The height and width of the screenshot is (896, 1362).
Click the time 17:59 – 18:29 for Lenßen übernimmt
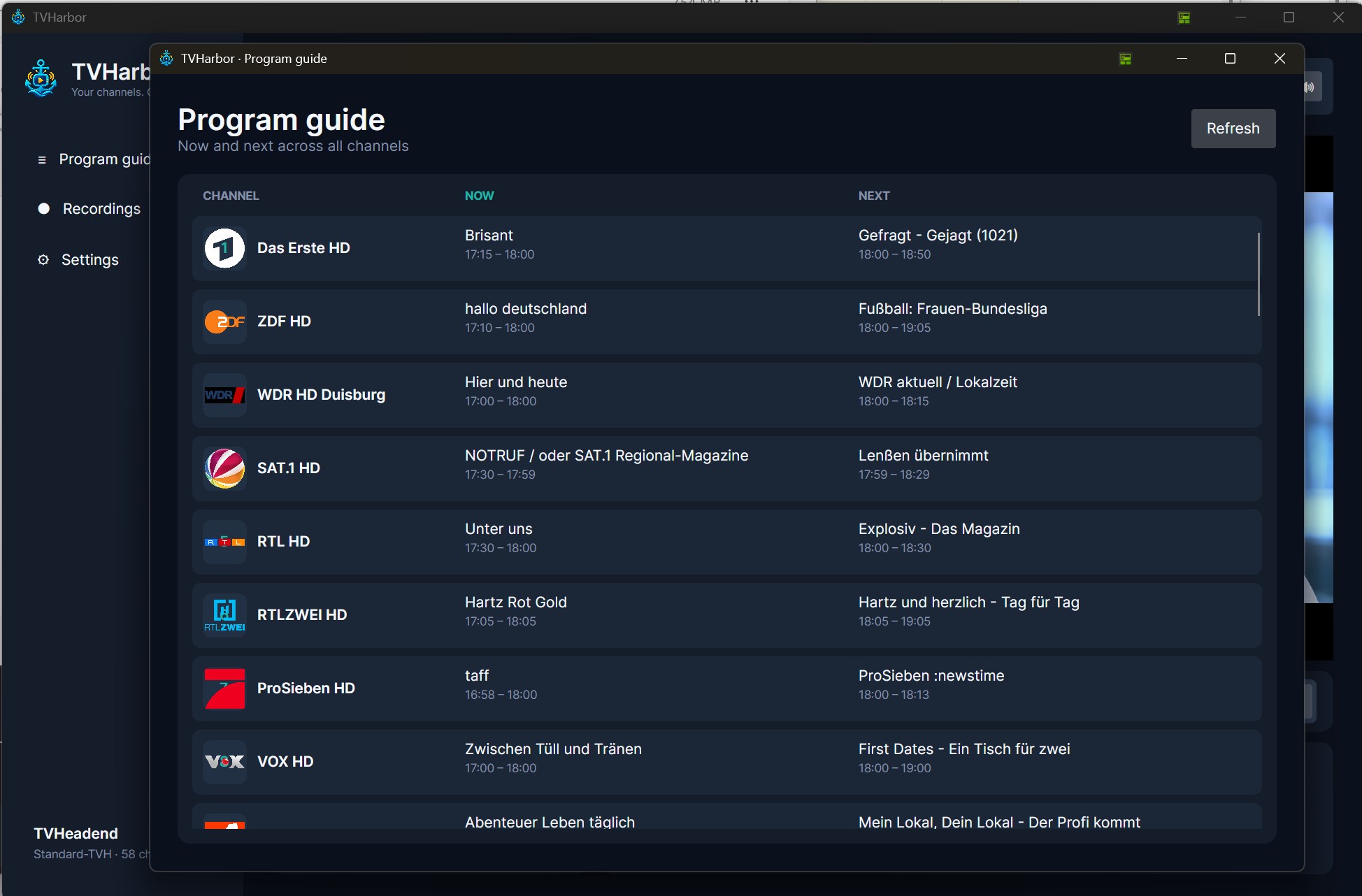[894, 475]
